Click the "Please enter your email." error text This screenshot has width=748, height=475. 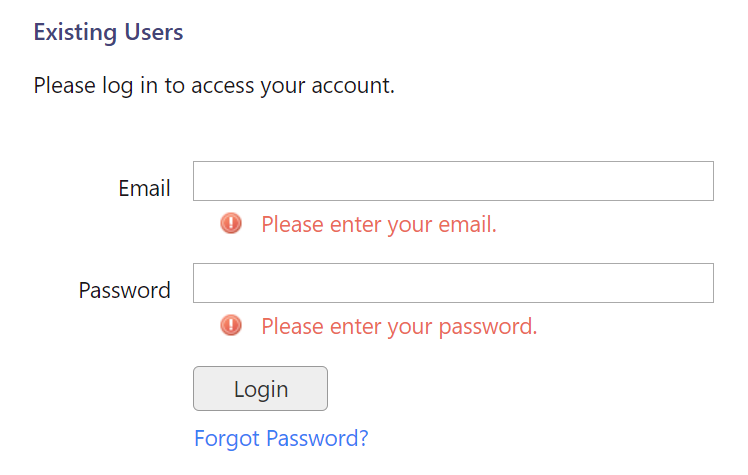point(378,224)
